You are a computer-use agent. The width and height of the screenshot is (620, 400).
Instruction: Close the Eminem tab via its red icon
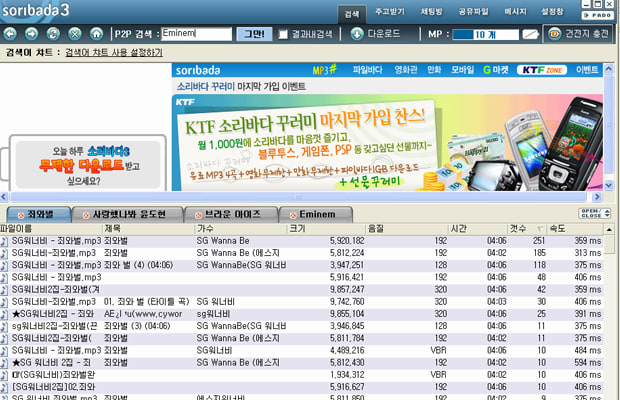click(293, 215)
